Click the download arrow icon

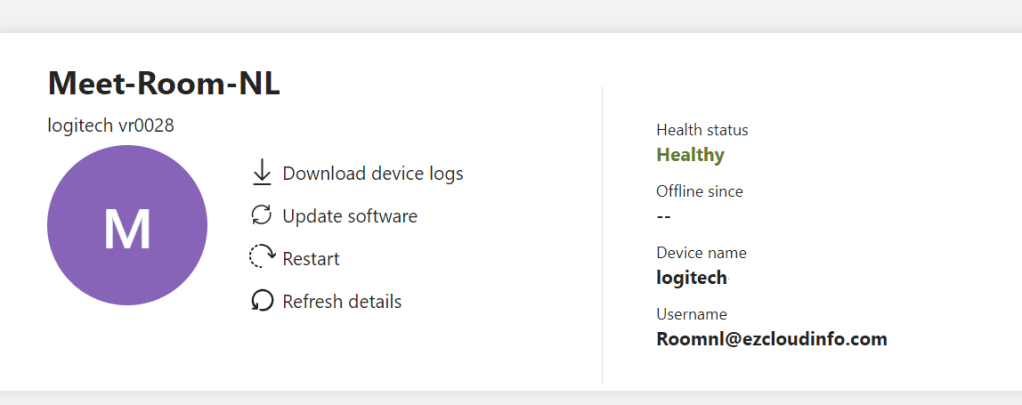coord(262,173)
